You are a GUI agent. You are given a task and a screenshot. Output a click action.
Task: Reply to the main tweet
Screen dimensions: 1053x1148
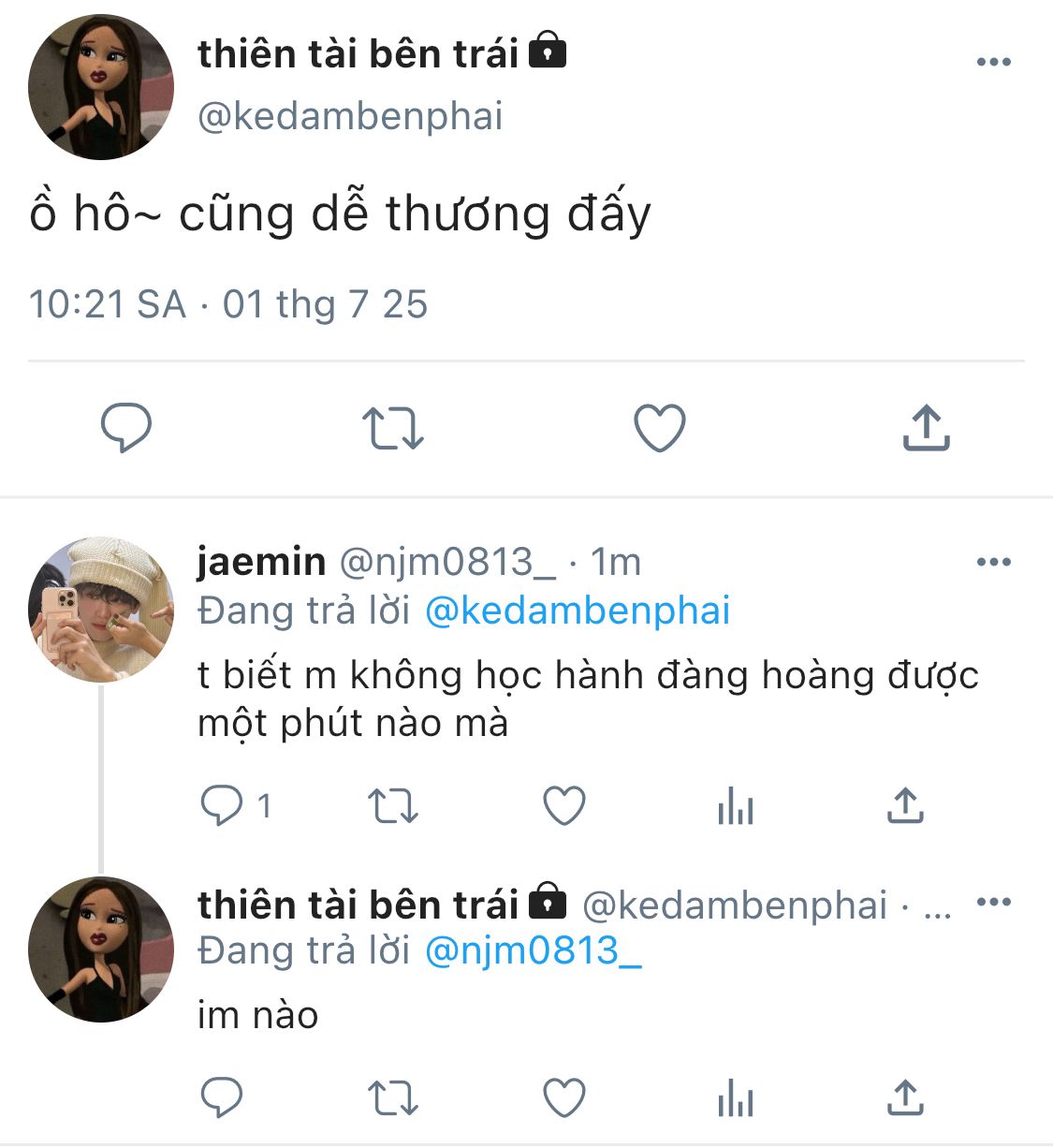coord(126,428)
